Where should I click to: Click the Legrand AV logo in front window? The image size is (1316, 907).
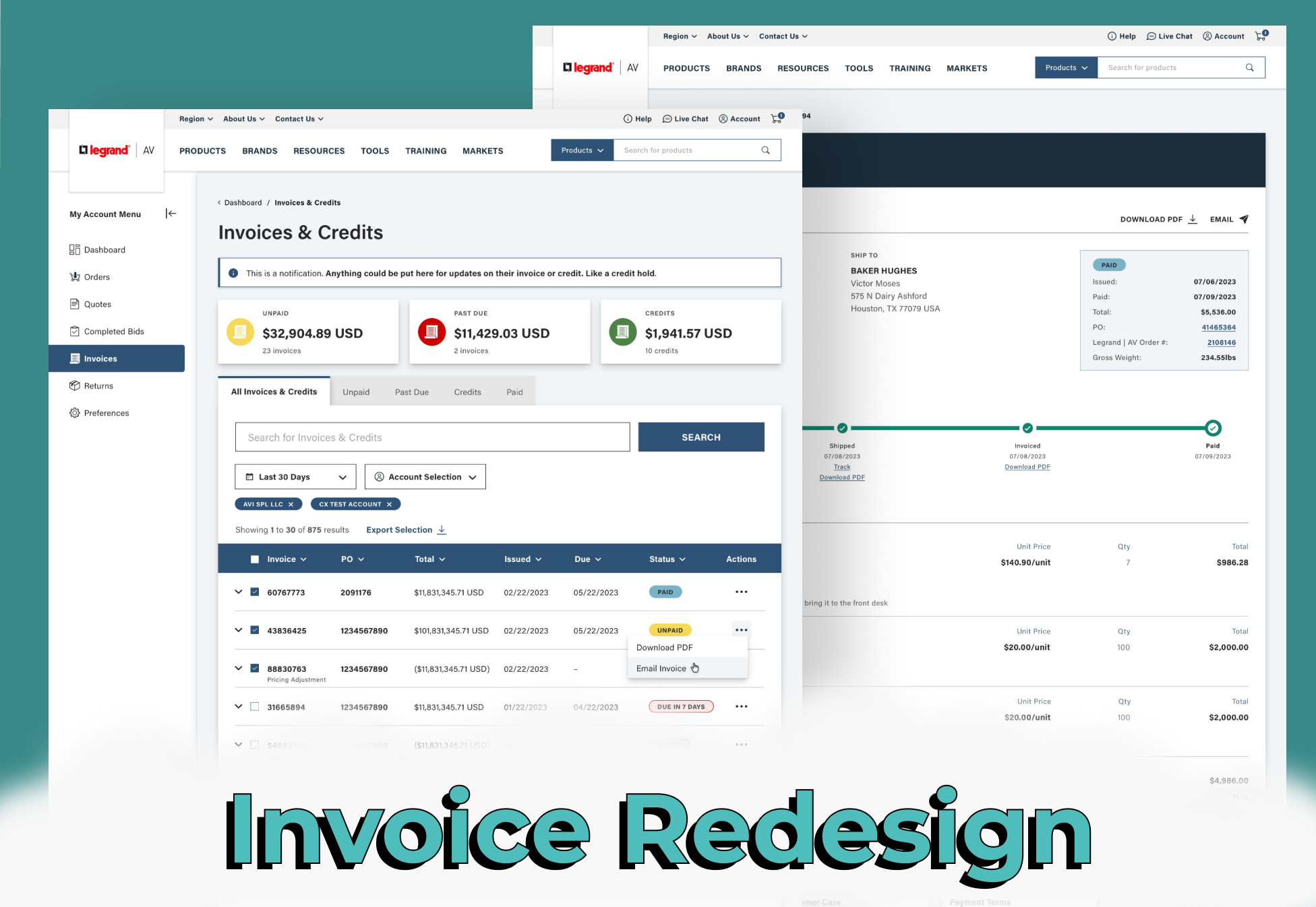coord(117,150)
